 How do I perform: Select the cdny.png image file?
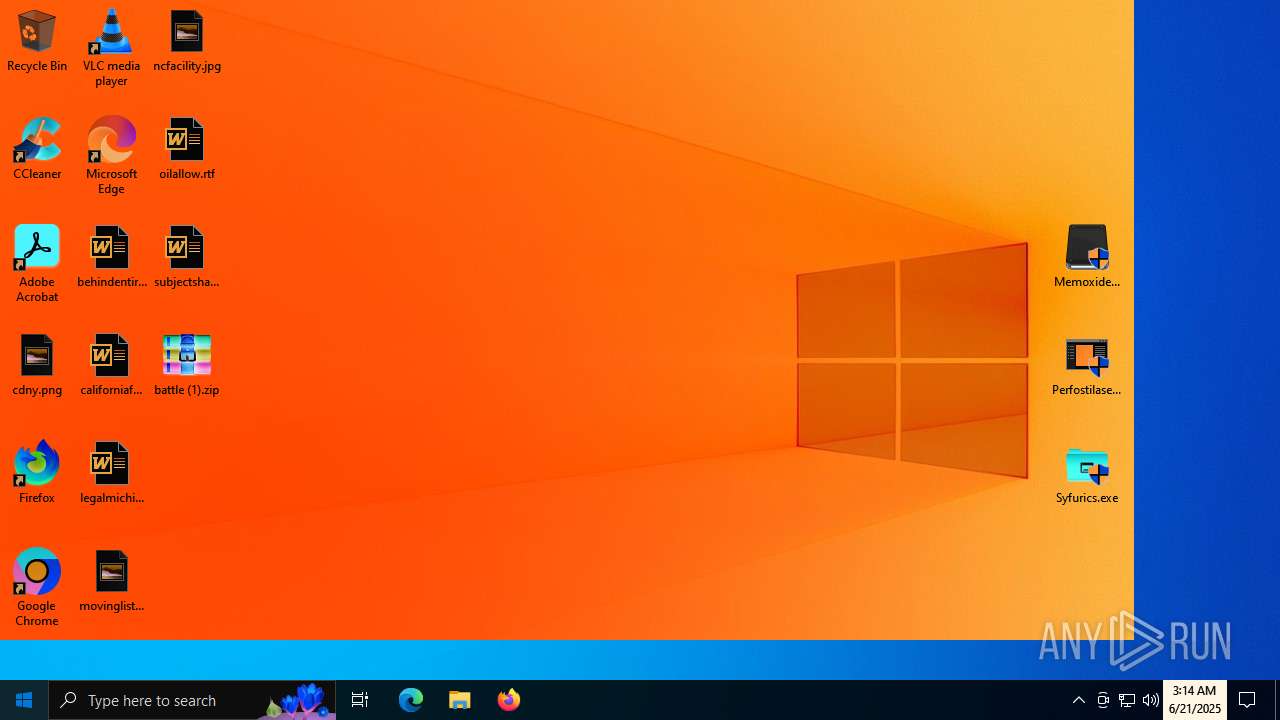37,366
